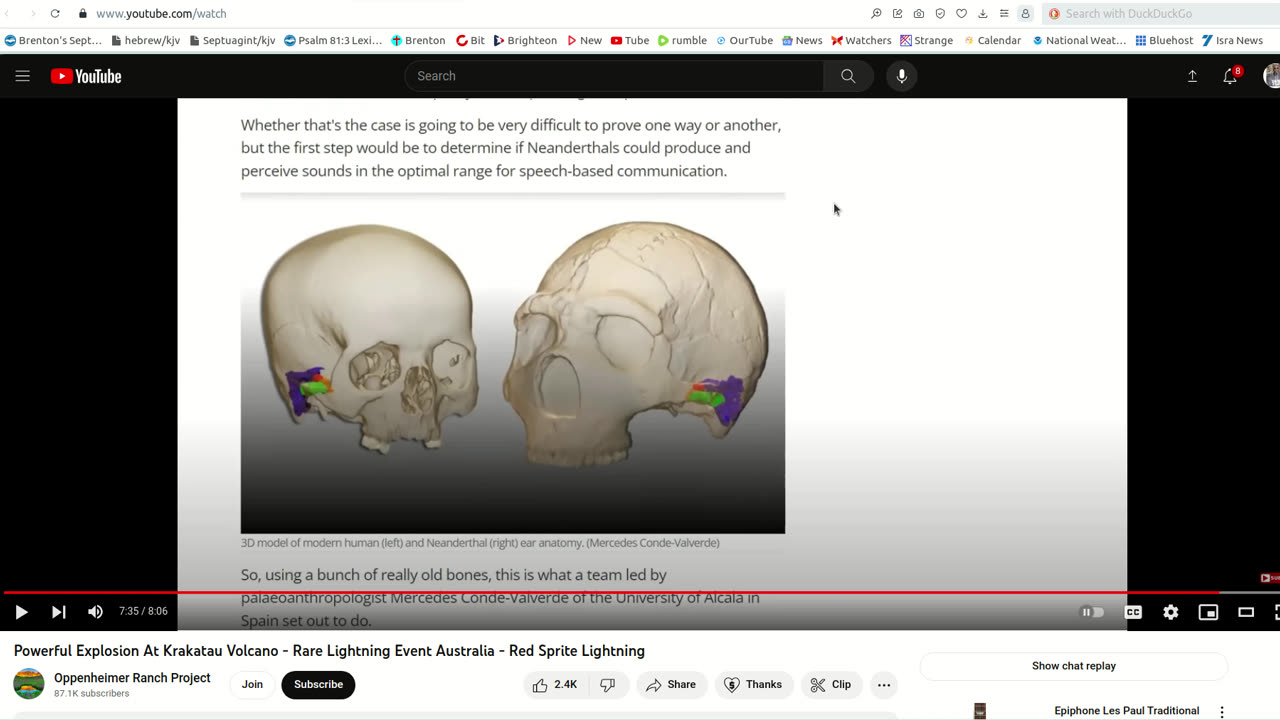Viewport: 1280px width, 720px height.
Task: Open the notifications bell
Action: click(x=1230, y=76)
